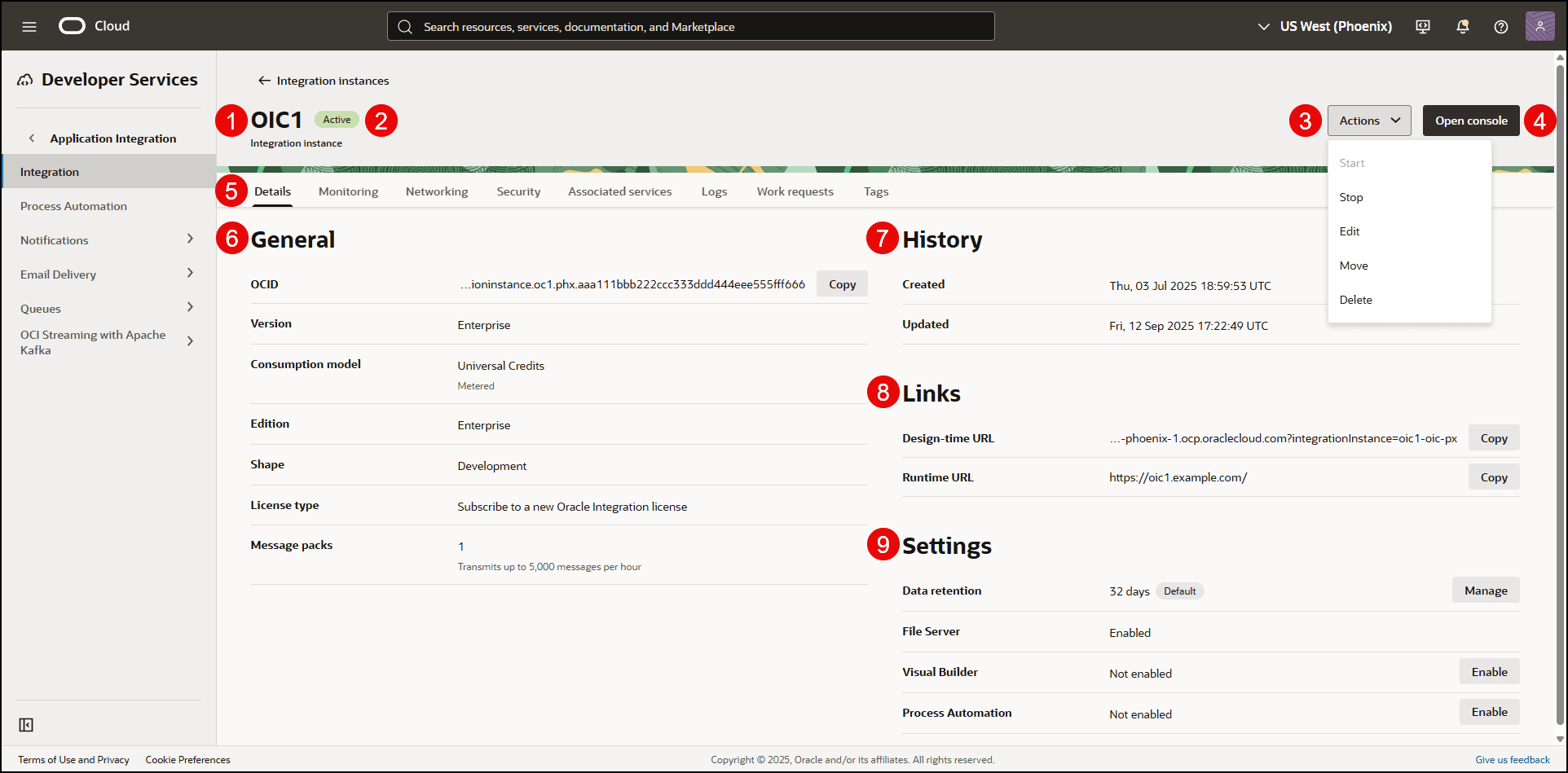The height and width of the screenshot is (773, 1568).
Task: Open the navigation hamburger menu
Action: 29,25
